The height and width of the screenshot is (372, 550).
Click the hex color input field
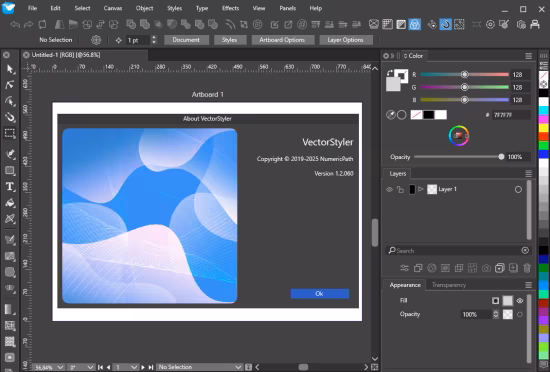[x=511, y=115]
